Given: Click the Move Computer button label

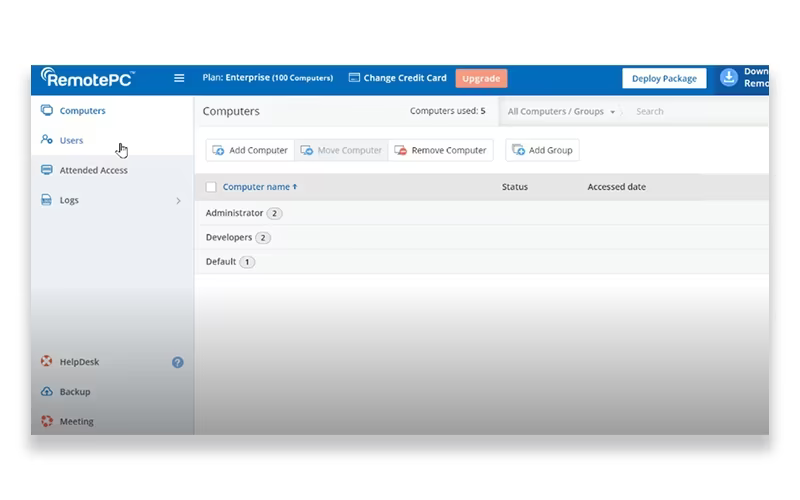Looking at the screenshot, I should point(349,151).
